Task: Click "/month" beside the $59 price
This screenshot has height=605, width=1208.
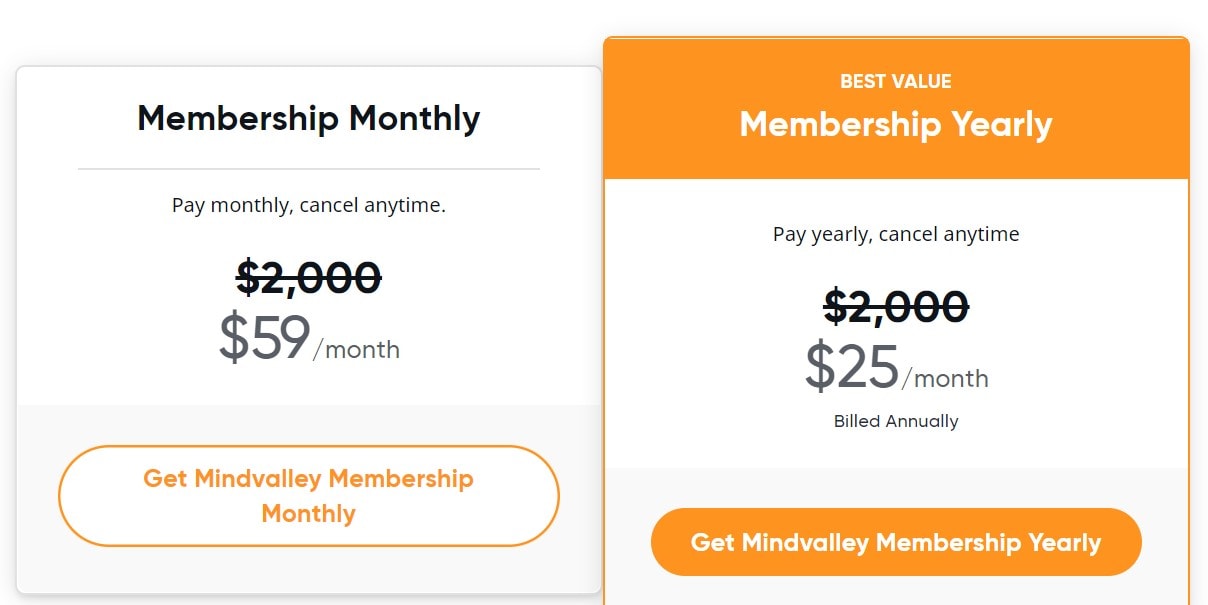Action: click(x=356, y=350)
